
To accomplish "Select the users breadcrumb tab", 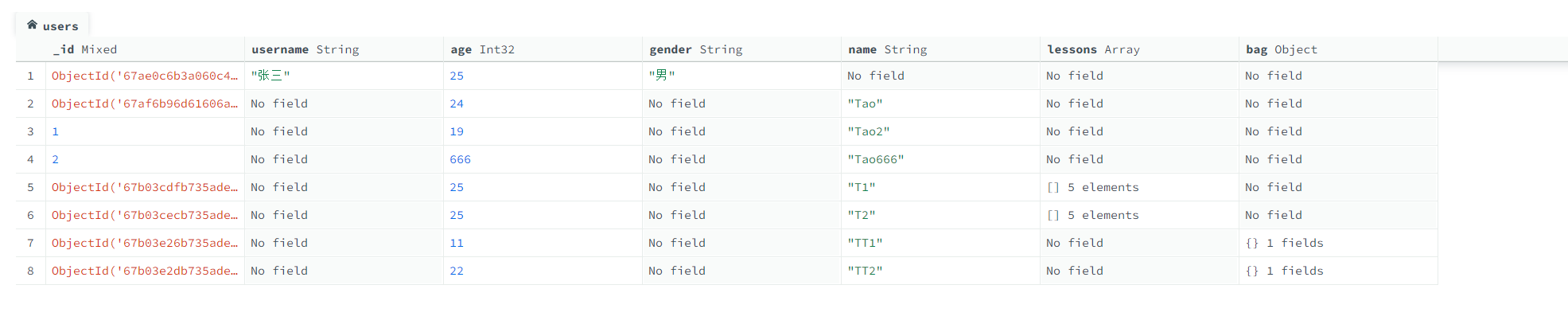I will click(60, 26).
